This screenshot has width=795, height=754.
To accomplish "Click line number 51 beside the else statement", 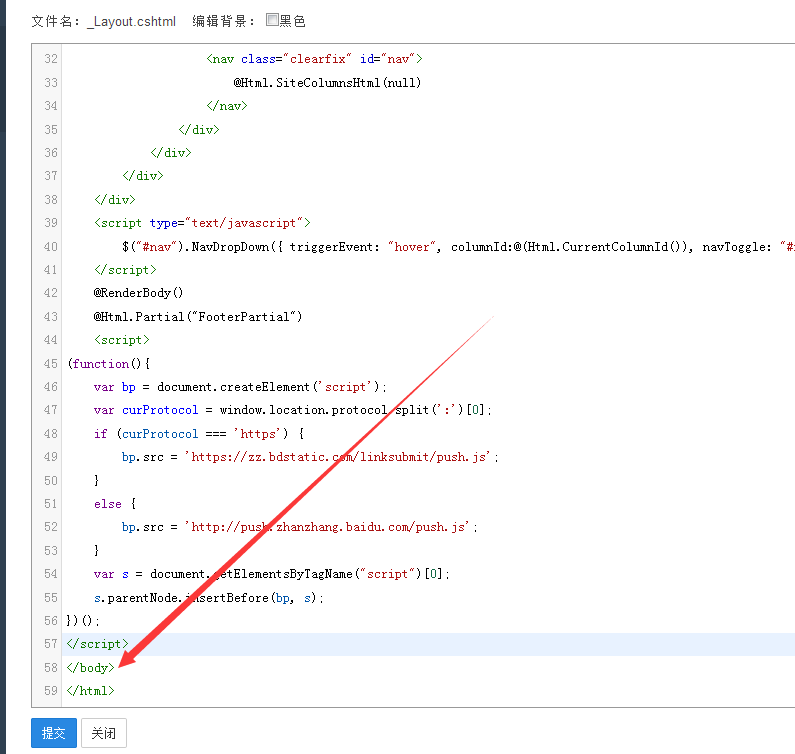I will tap(50, 504).
